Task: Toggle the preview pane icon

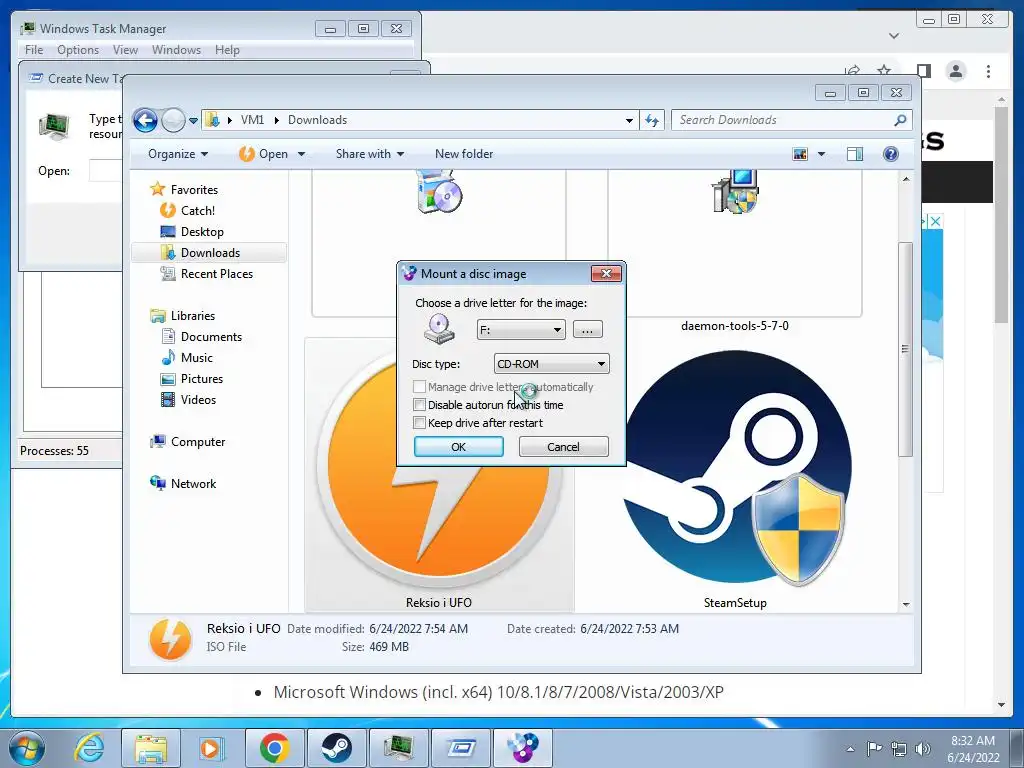Action: [855, 154]
